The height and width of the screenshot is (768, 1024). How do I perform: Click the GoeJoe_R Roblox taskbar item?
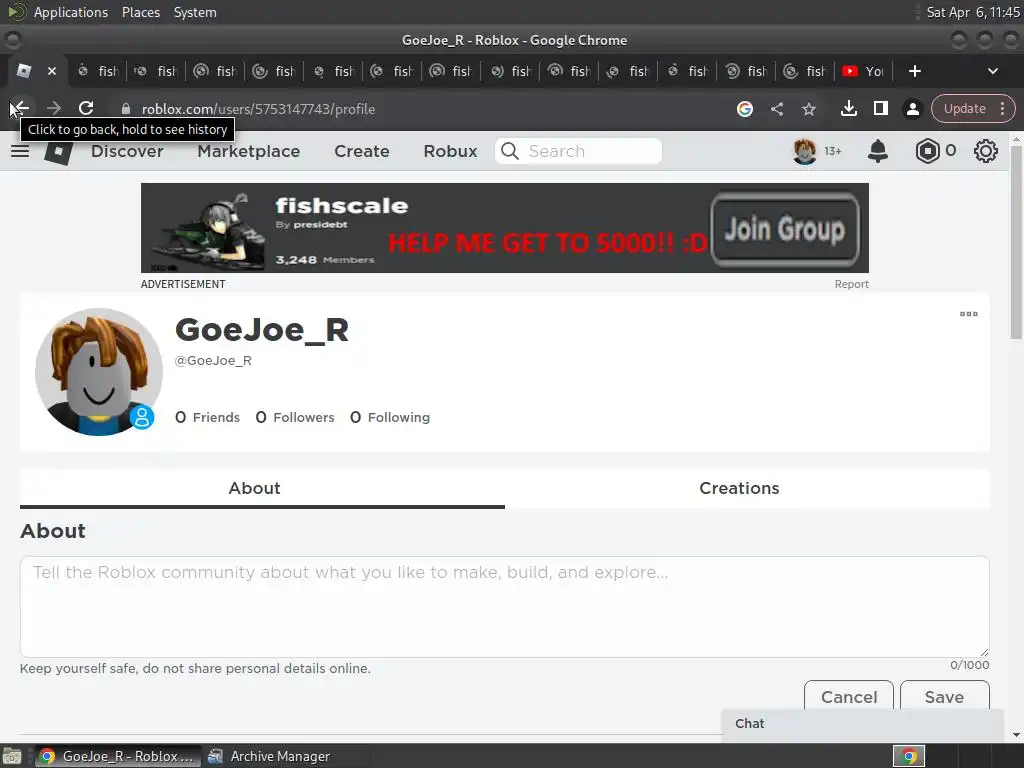coord(118,756)
